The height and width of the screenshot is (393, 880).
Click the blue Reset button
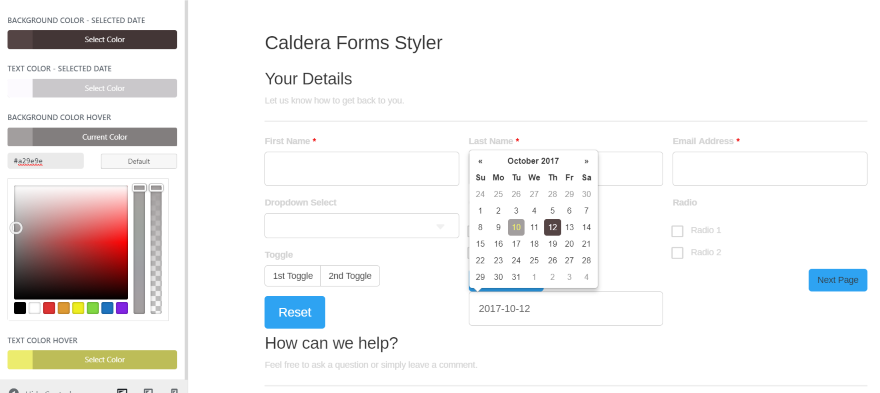tap(295, 312)
